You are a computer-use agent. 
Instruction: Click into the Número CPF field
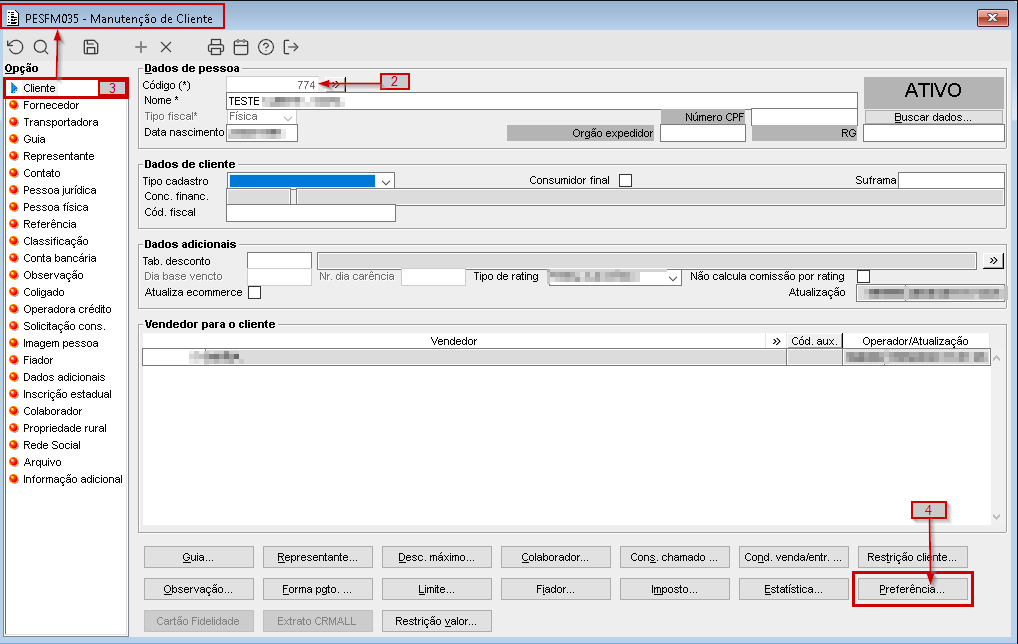point(804,117)
